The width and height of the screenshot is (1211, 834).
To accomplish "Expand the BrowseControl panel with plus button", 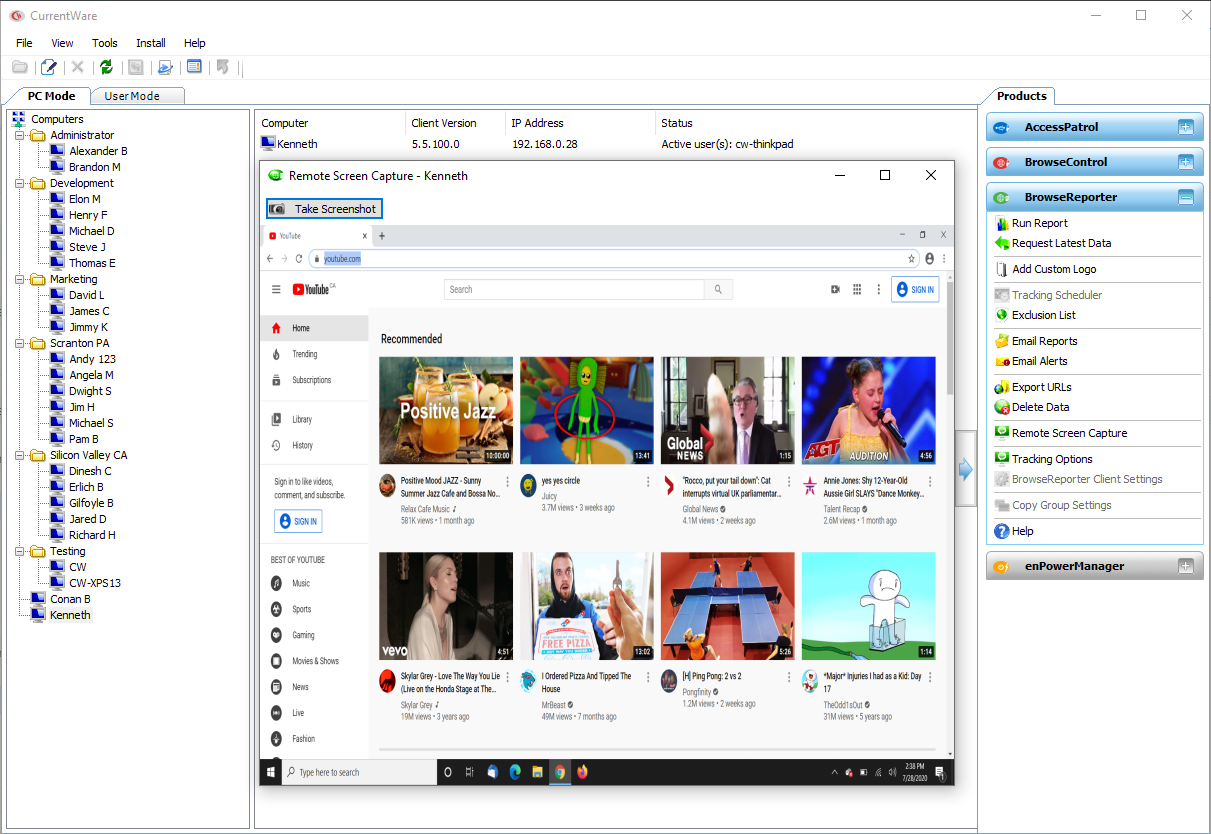I will pyautogui.click(x=1186, y=162).
